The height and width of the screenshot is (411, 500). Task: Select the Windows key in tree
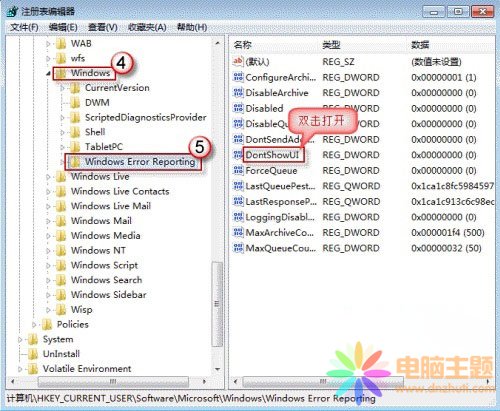(90, 73)
